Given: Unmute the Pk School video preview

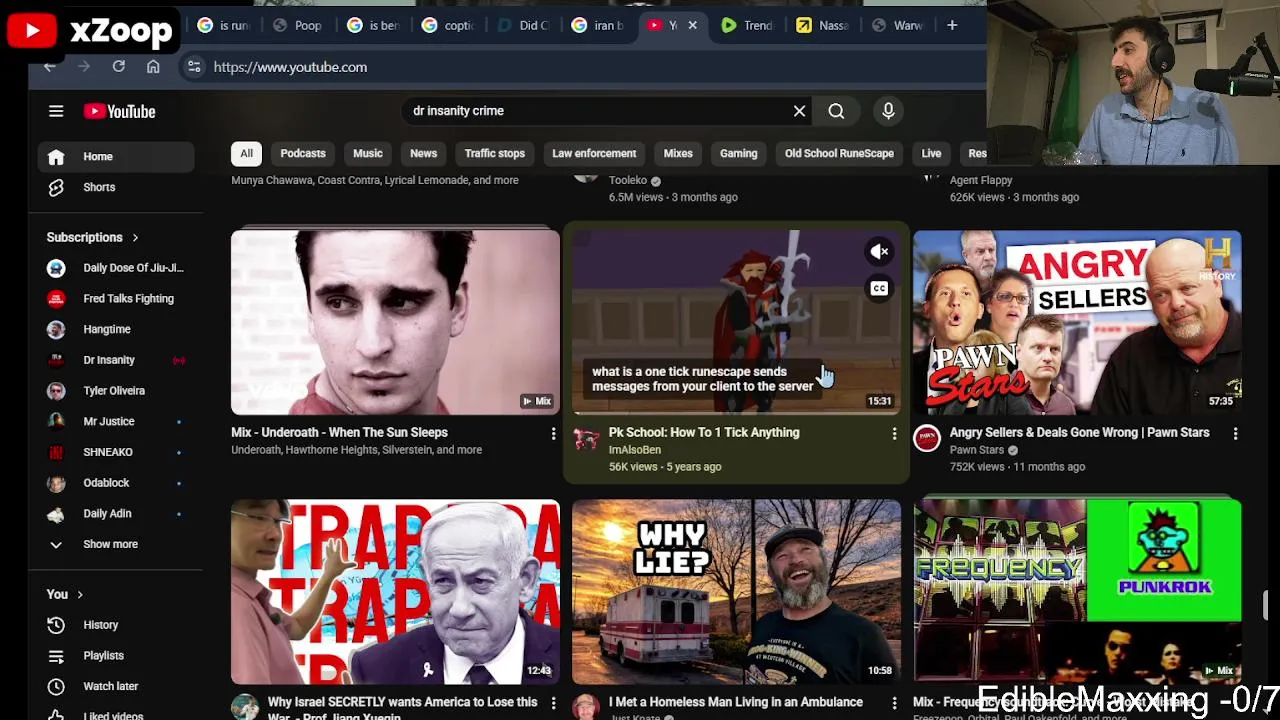Looking at the screenshot, I should click(879, 252).
